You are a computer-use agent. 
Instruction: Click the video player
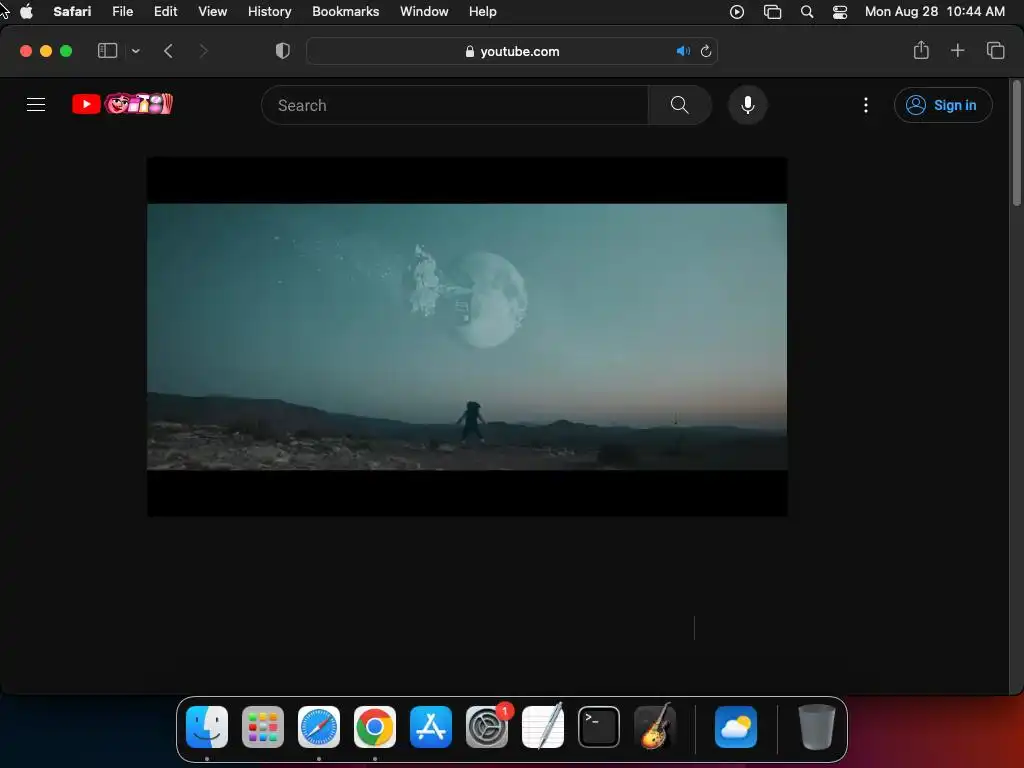tap(467, 336)
